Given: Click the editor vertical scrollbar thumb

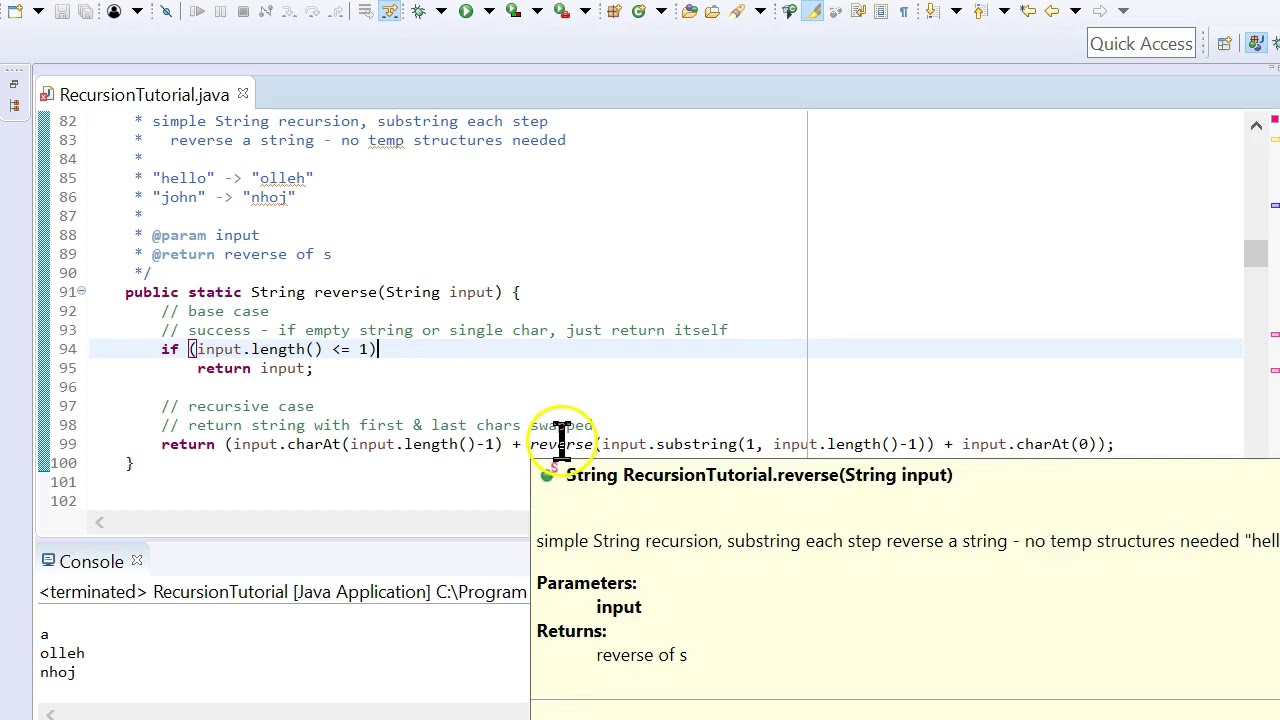Looking at the screenshot, I should pos(1256,253).
